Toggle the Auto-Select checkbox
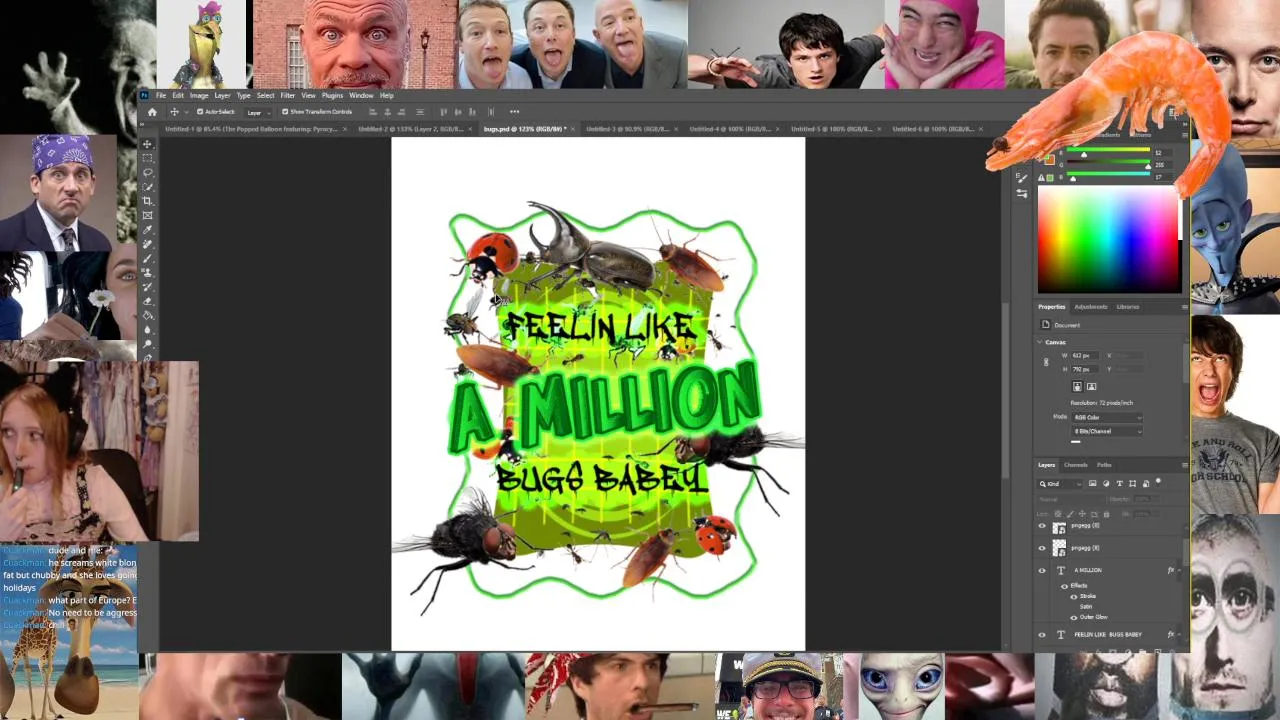 click(x=200, y=112)
